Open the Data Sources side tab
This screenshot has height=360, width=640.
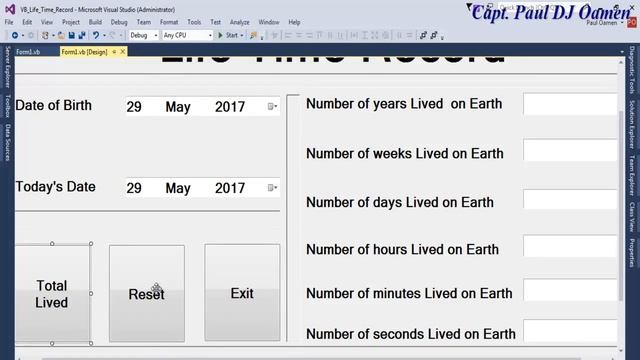[7, 142]
